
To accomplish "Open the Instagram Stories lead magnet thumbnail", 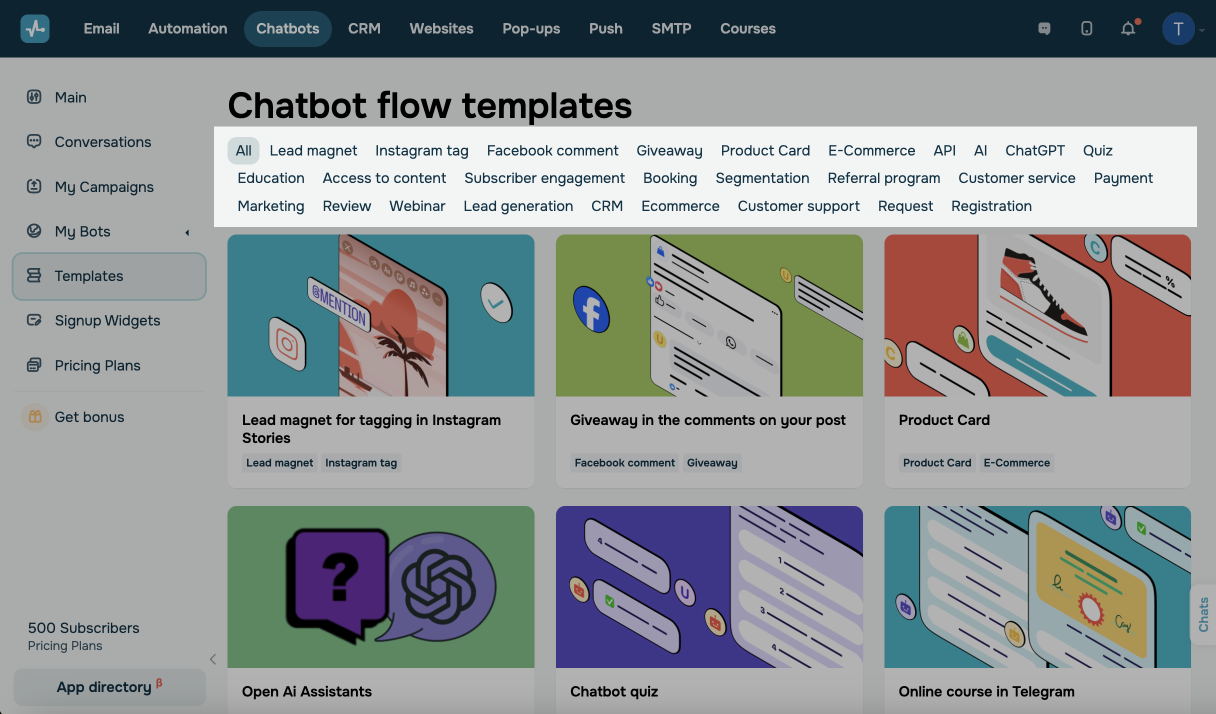I will (x=381, y=316).
